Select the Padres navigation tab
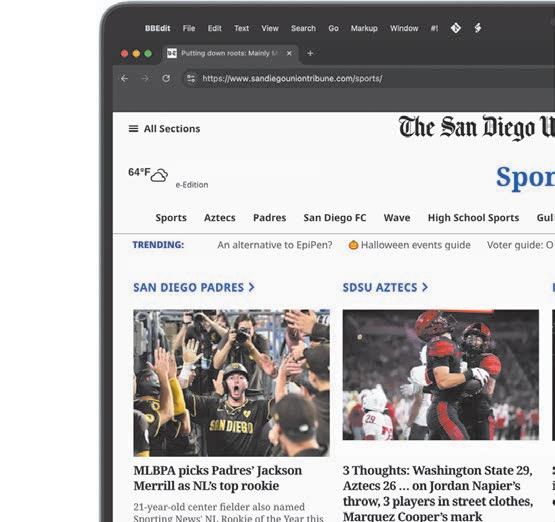Viewport: 555px width, 522px height. pyautogui.click(x=269, y=218)
